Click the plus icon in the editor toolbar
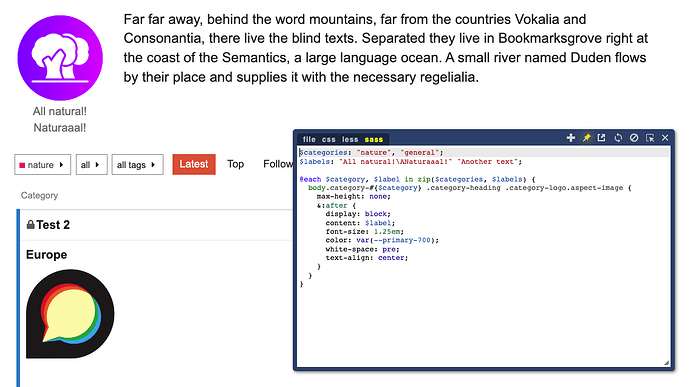690x387 pixels. (571, 138)
